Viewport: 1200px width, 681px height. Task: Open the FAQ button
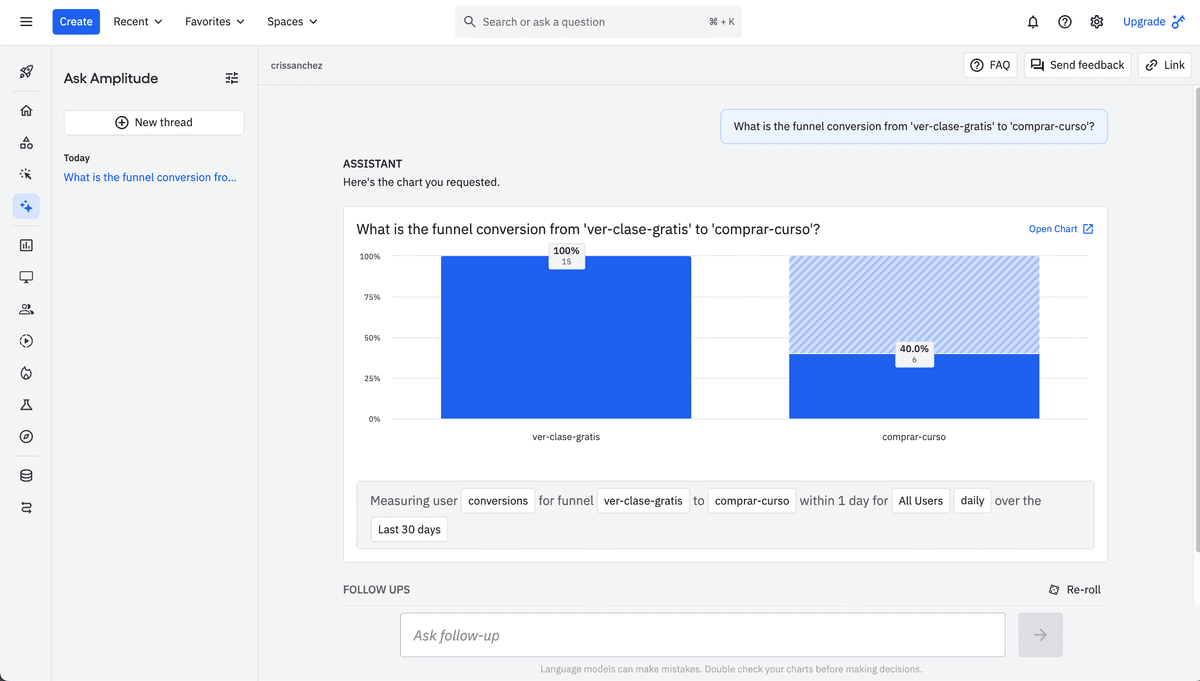[990, 65]
